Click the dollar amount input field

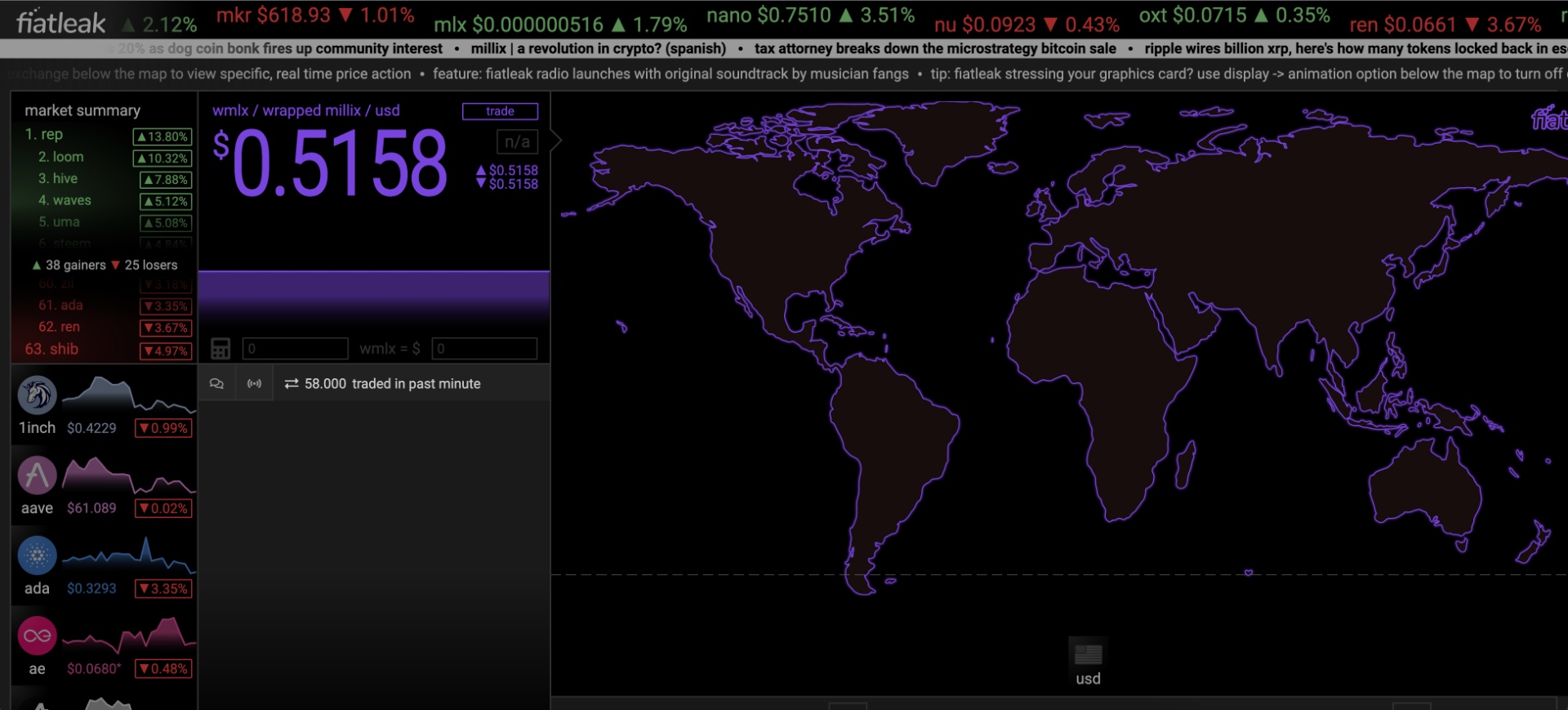pos(484,349)
